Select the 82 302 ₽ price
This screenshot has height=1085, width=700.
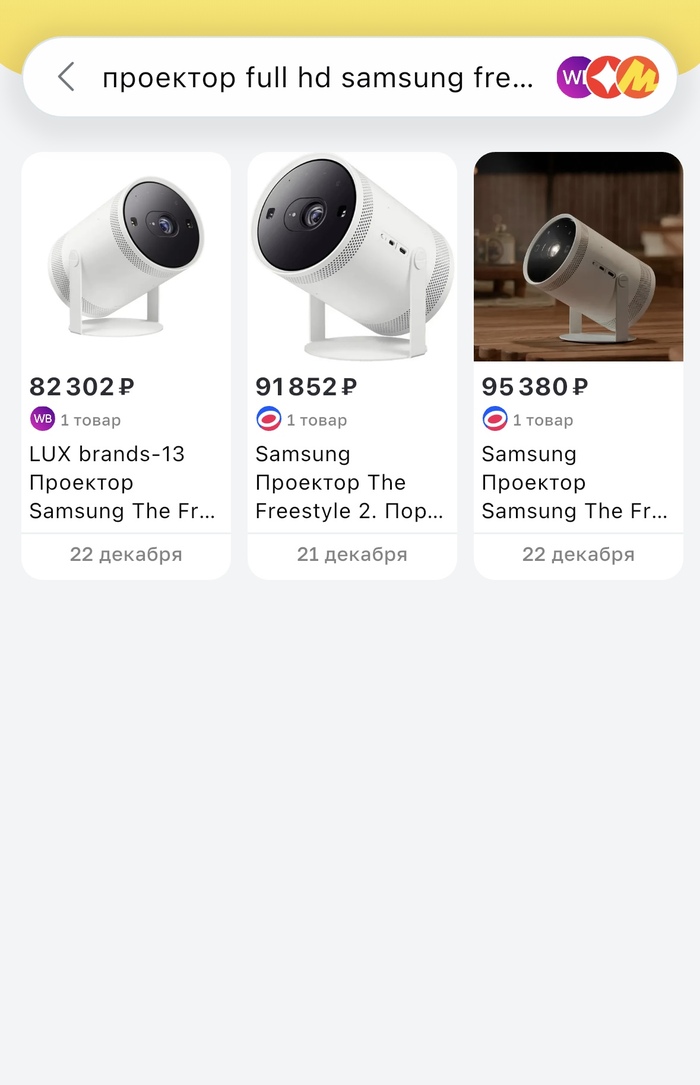[82, 387]
